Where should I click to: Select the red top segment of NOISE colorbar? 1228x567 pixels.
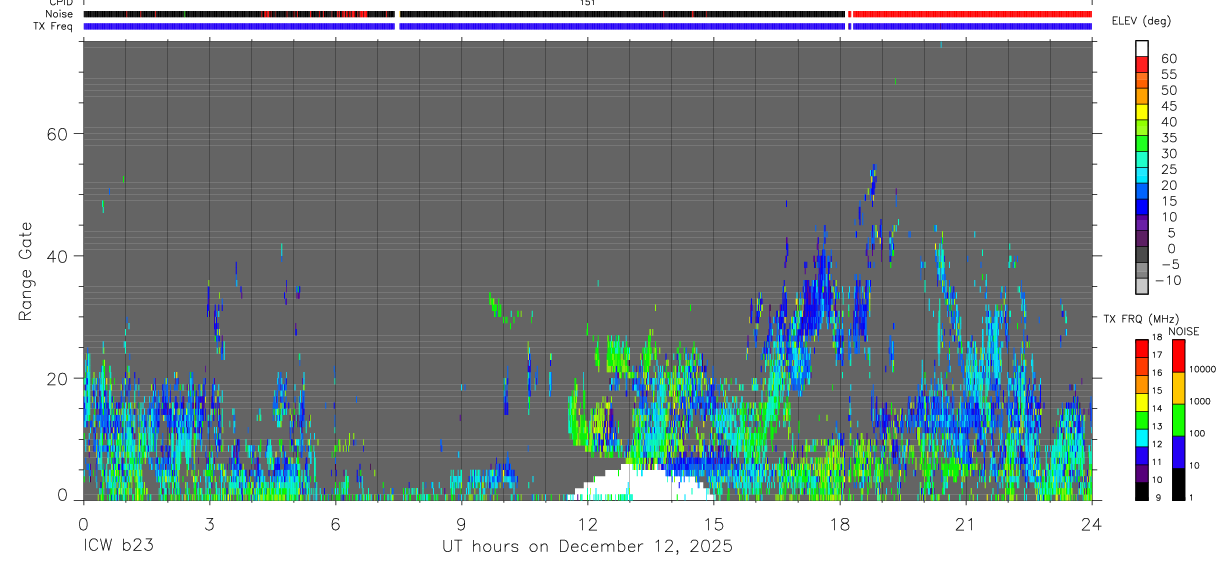(1178, 356)
